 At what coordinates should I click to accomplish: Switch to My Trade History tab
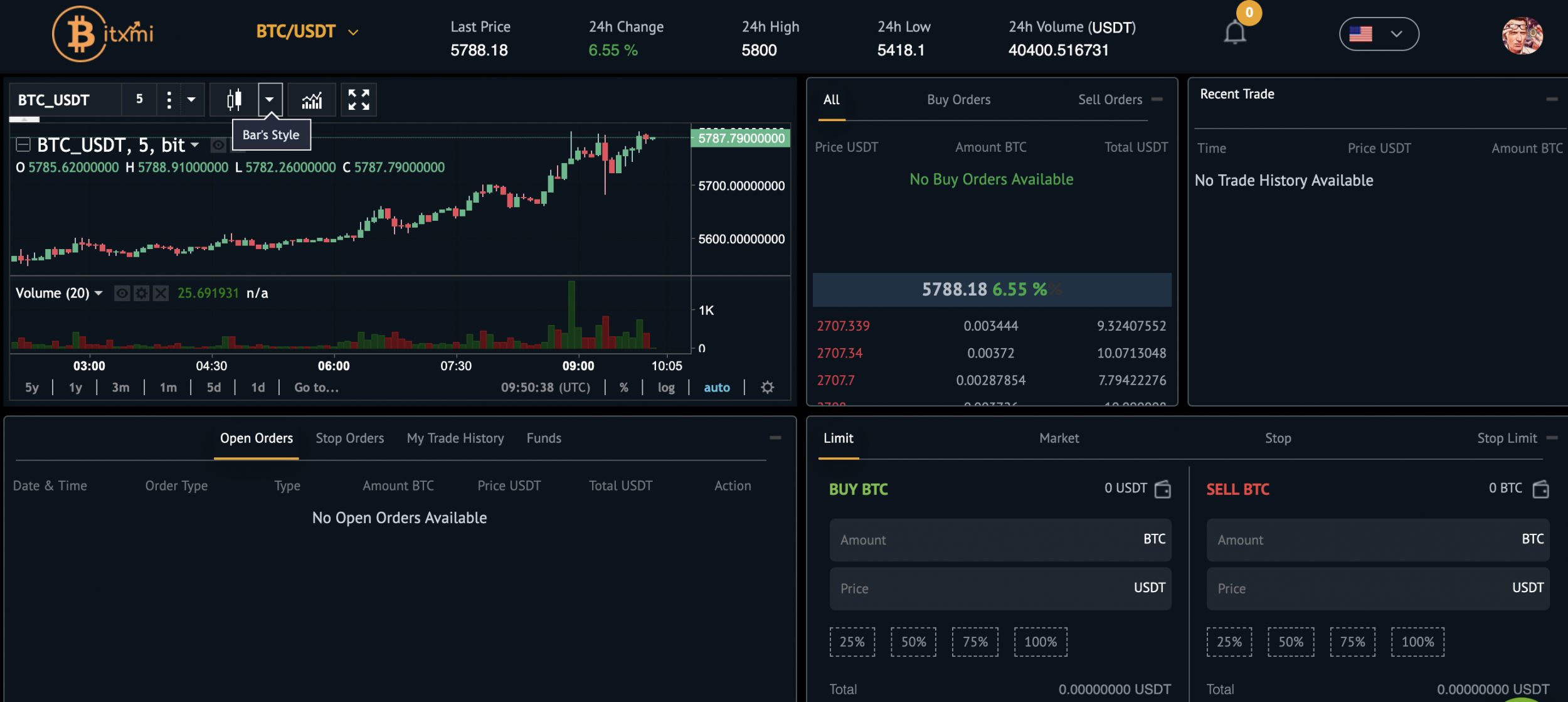coord(455,439)
